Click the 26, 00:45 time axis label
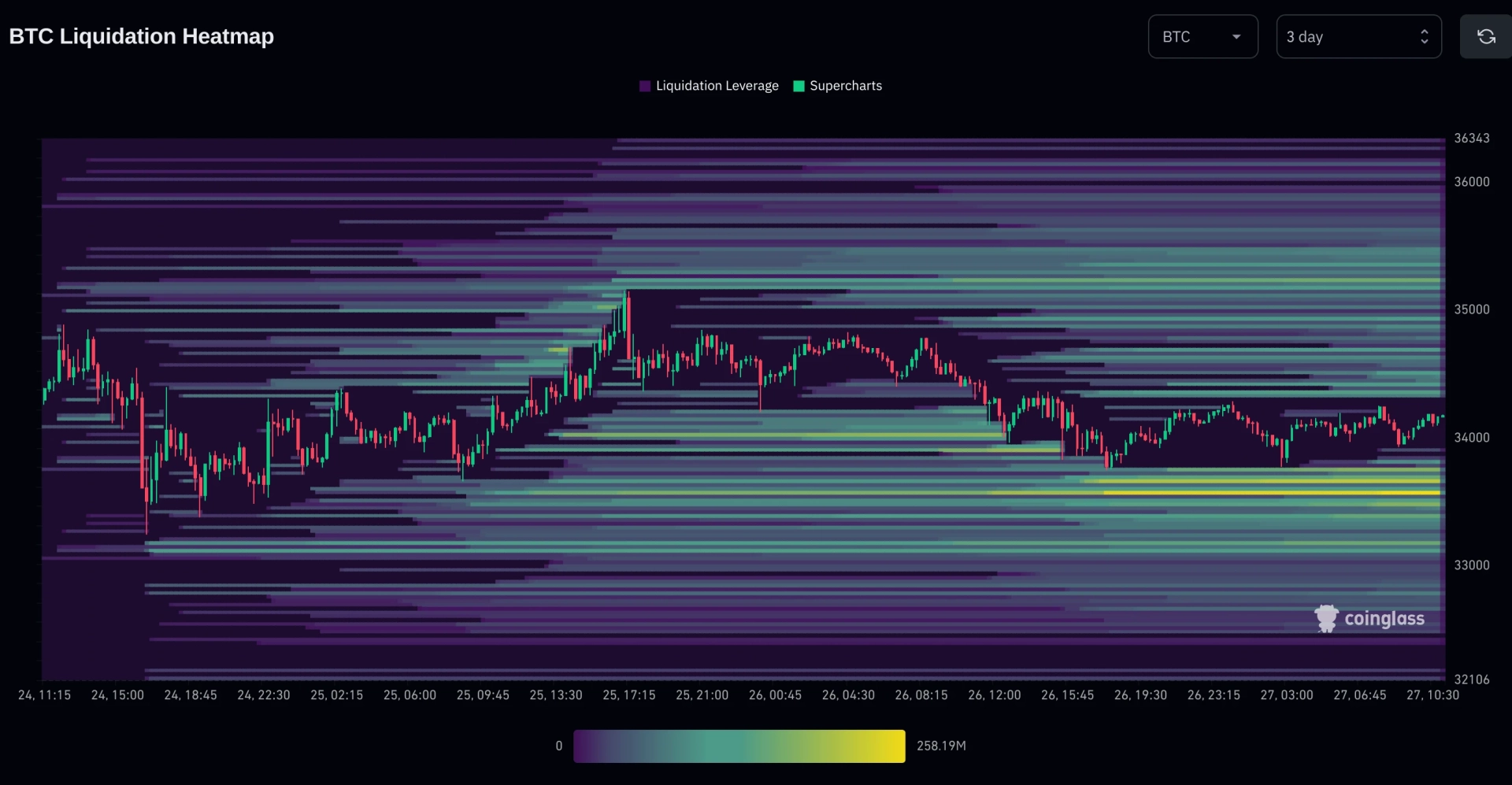 pyautogui.click(x=775, y=695)
